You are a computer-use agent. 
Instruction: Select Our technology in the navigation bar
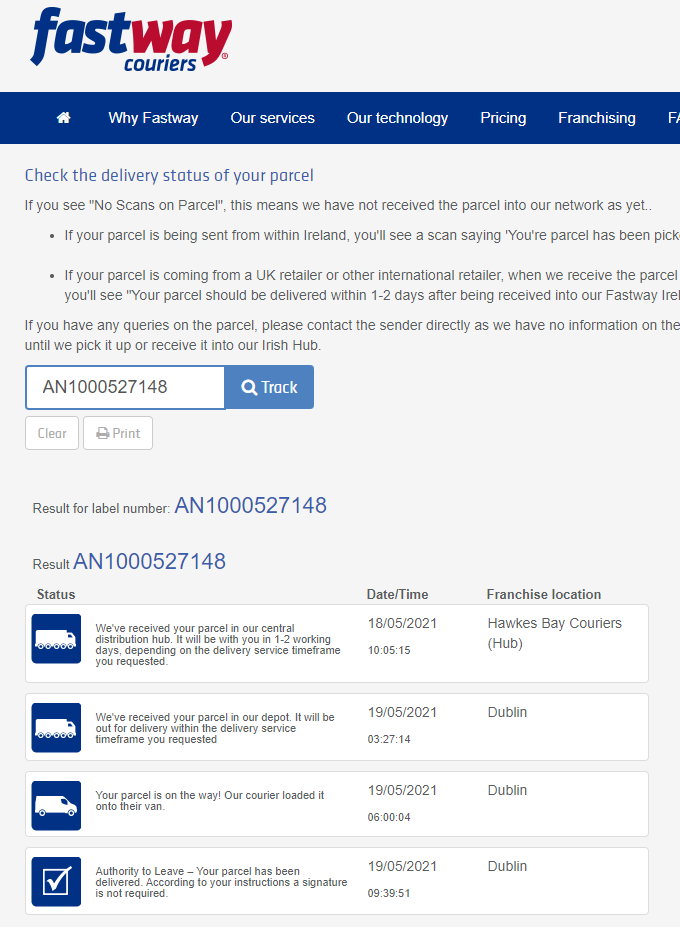point(397,118)
